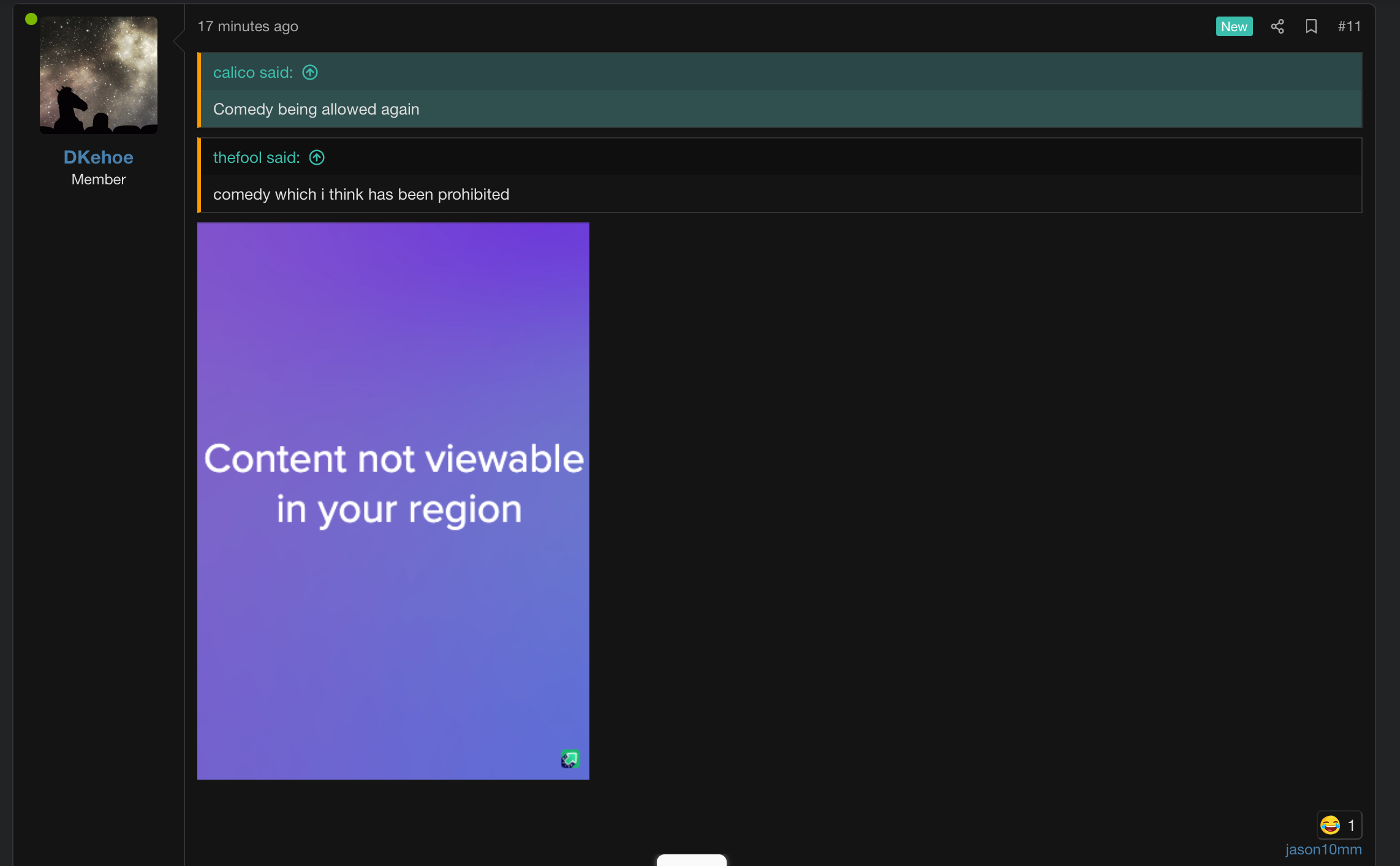1400x866 pixels.
Task: Click the small icon on the blocked image
Action: coord(570,759)
